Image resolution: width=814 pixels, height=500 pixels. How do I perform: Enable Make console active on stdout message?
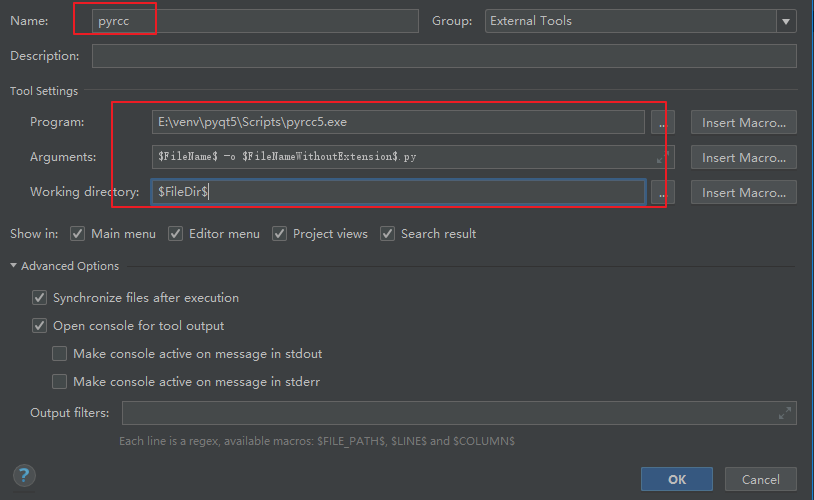pos(59,354)
